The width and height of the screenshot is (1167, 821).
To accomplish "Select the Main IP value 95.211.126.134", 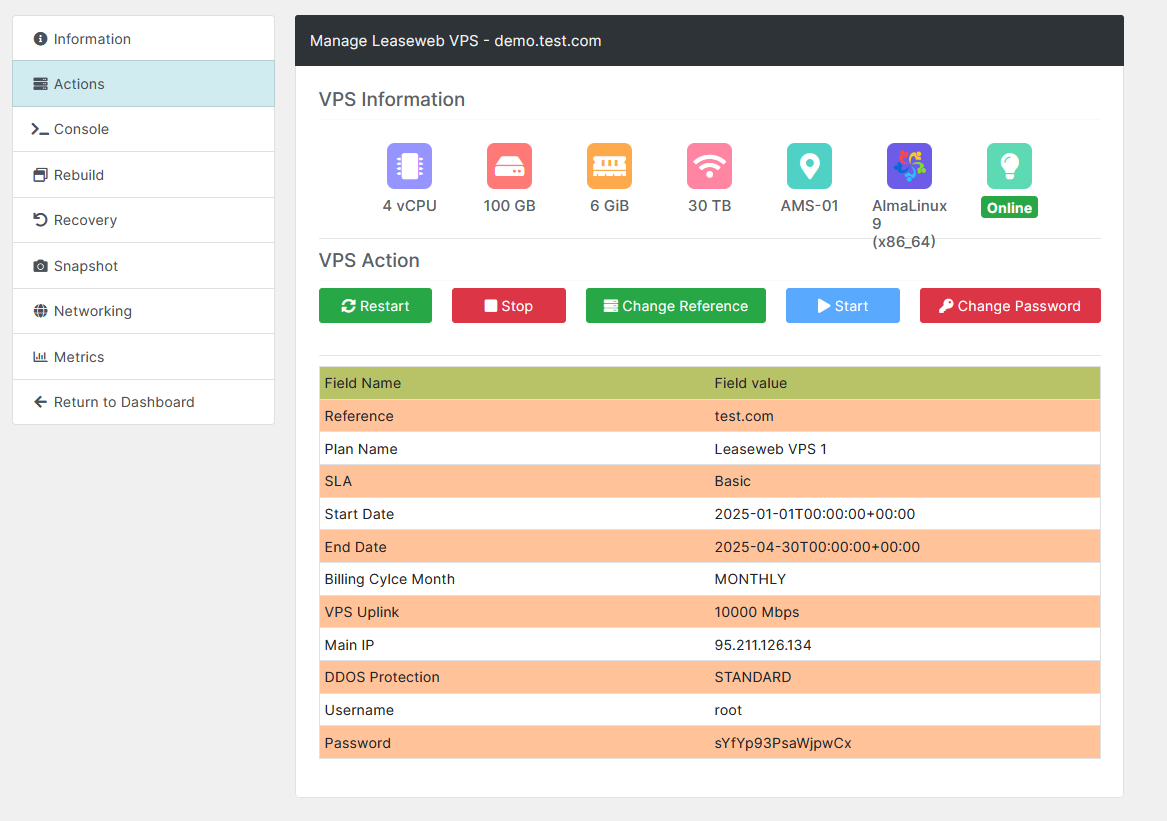I will click(763, 645).
